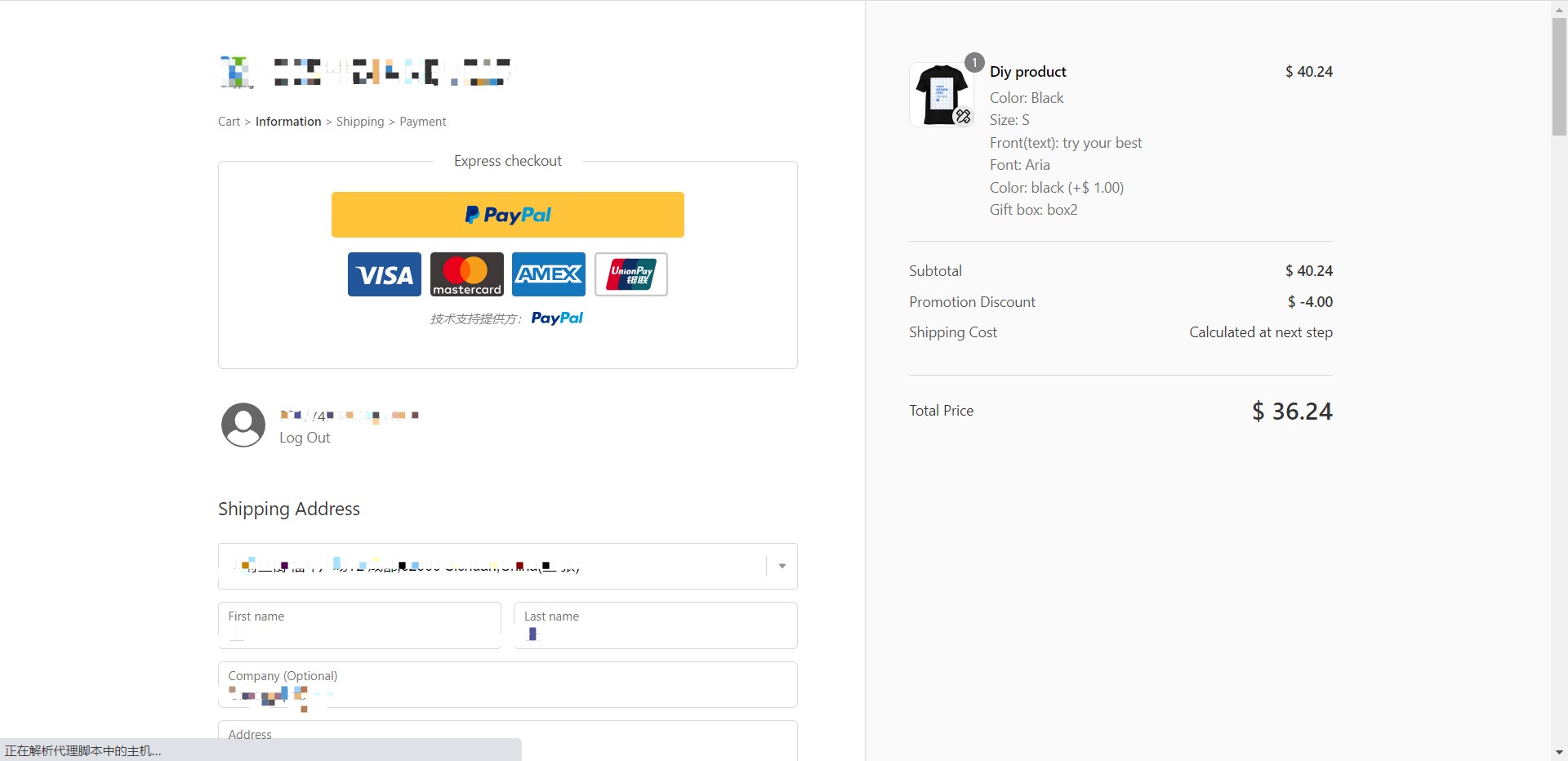
Task: Click the vertical scrollbar thumb
Action: click(1559, 76)
